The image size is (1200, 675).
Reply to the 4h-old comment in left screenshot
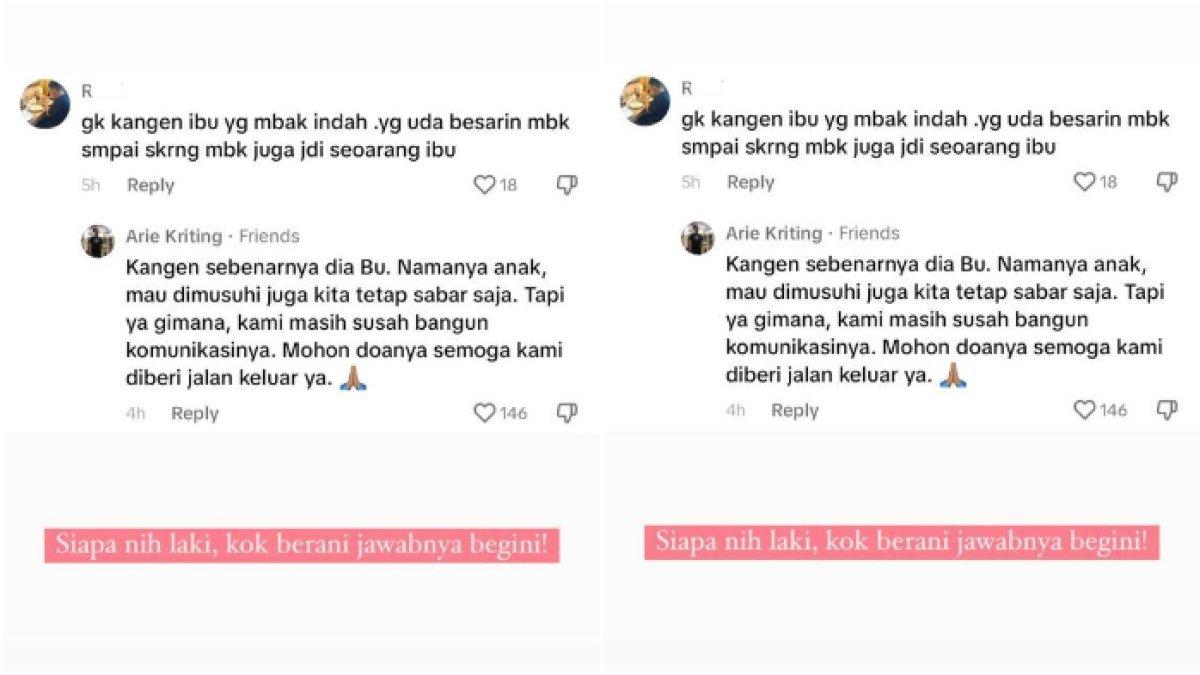pyautogui.click(x=194, y=413)
